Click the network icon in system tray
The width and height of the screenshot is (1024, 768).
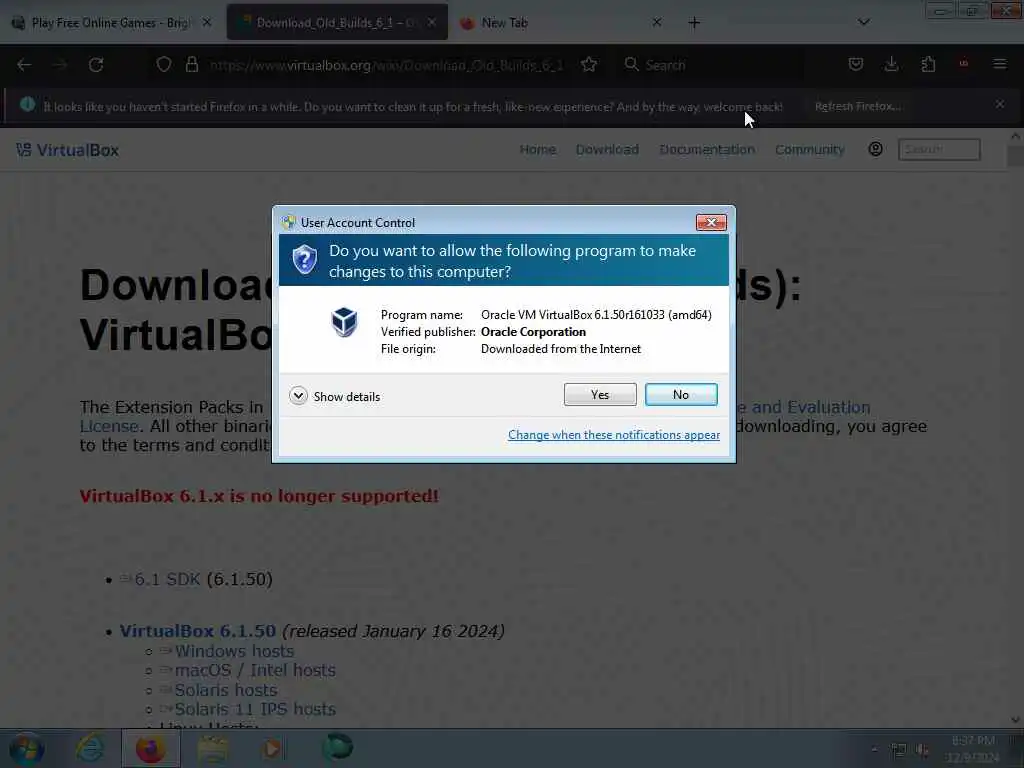pos(899,750)
